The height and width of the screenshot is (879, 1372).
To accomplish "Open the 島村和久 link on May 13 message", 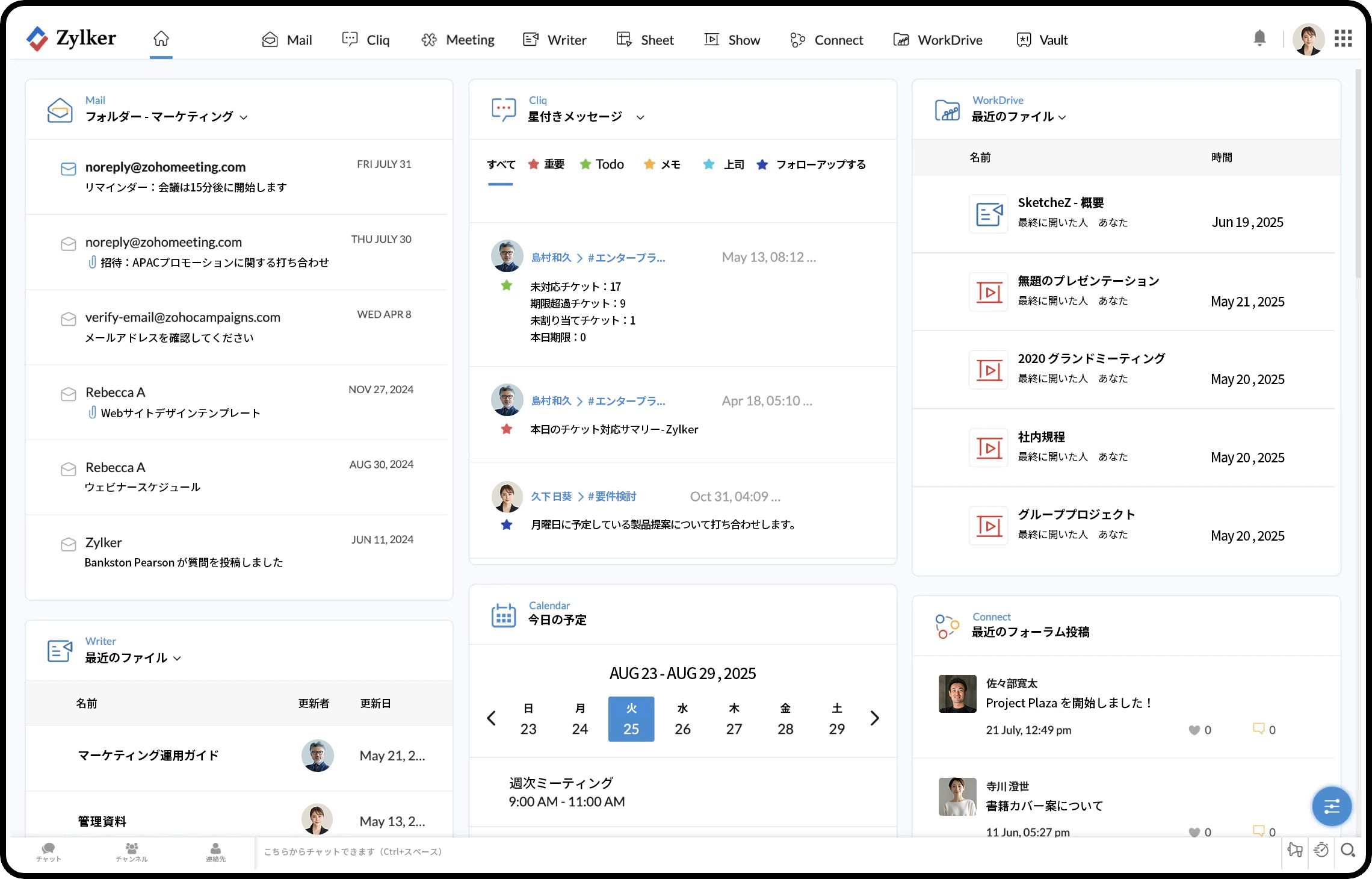I will pyautogui.click(x=551, y=258).
